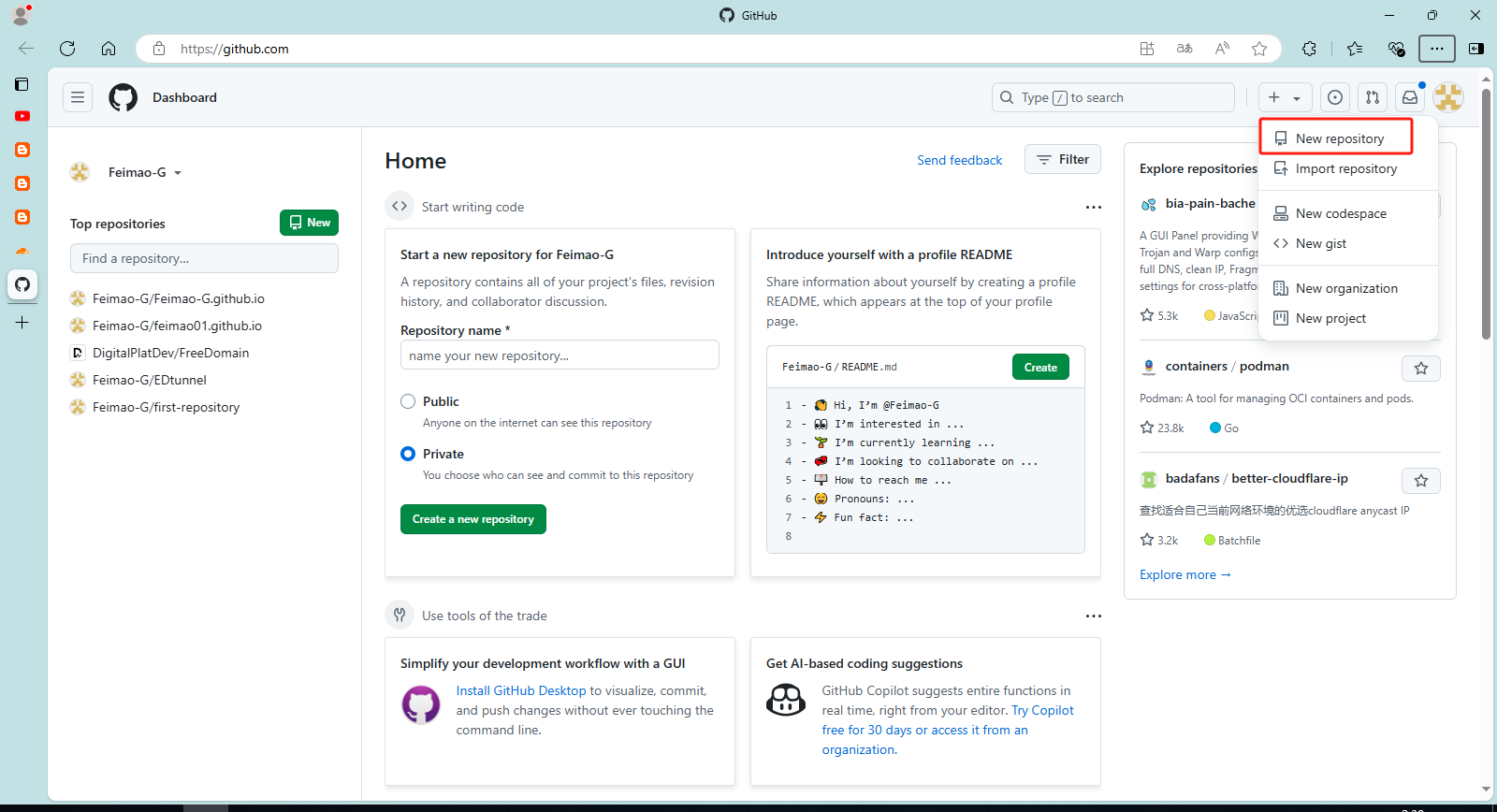1497x812 pixels.
Task: Open the split screen icon in address bar
Action: click(x=1147, y=49)
